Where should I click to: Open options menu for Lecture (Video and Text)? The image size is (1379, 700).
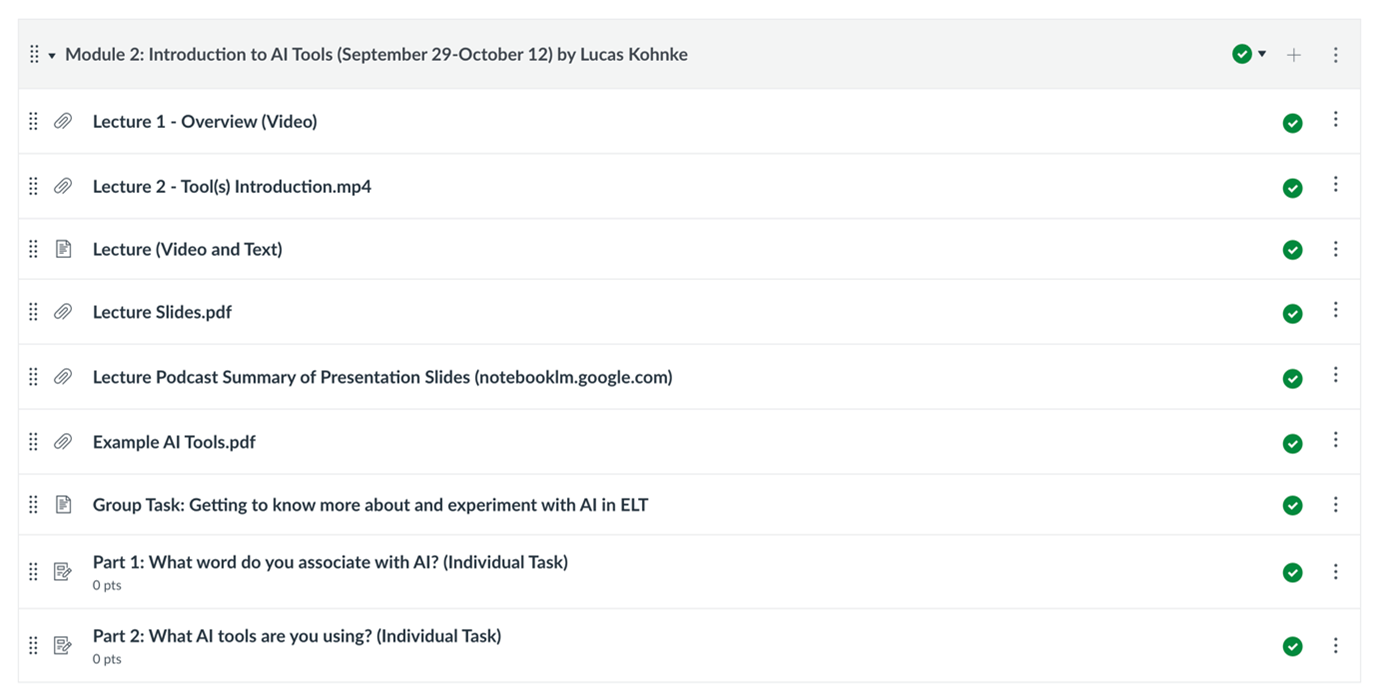(1336, 249)
